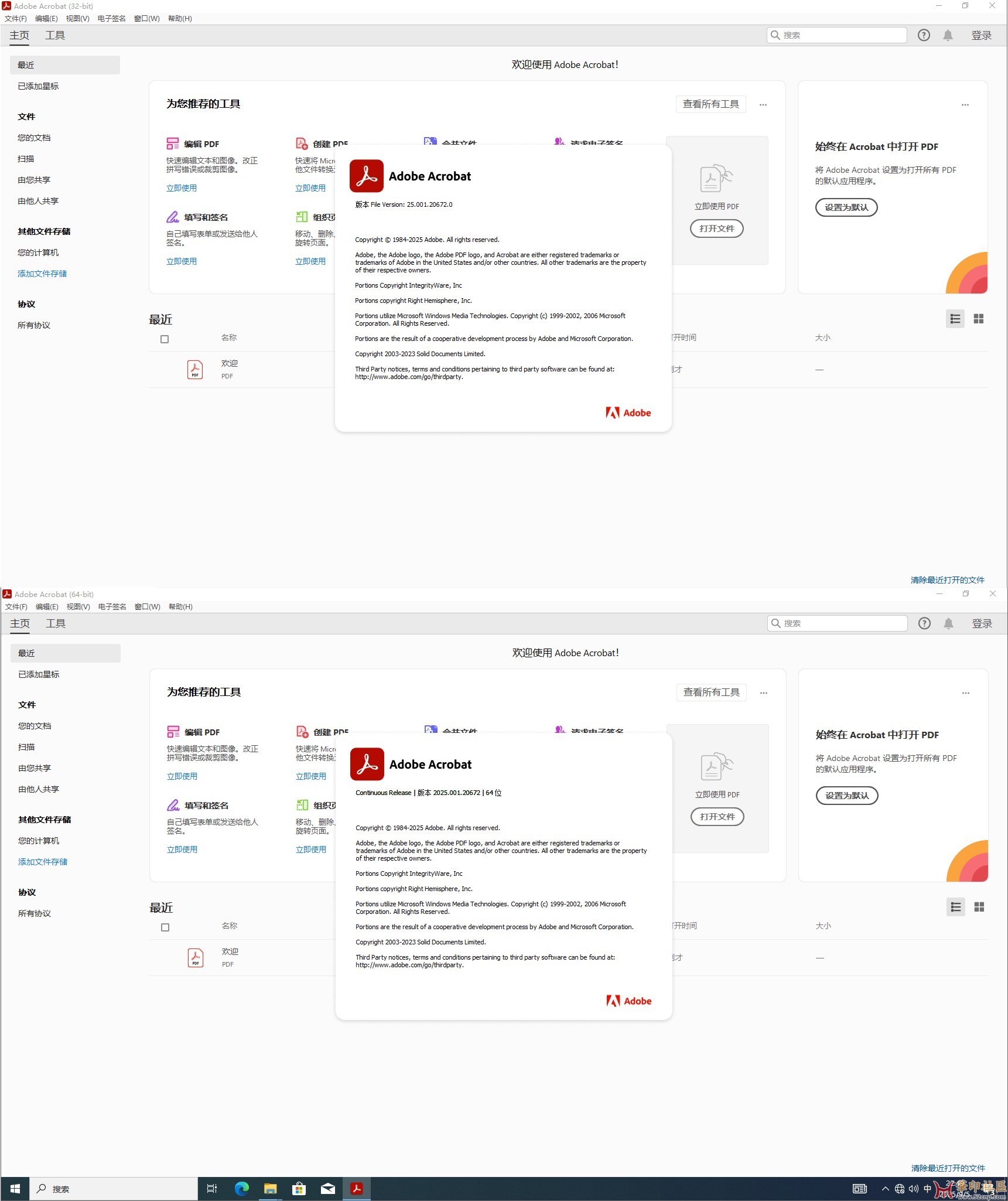Click the Create PDF icon in 64-bit window
The height and width of the screenshot is (1201, 1008).
(302, 732)
